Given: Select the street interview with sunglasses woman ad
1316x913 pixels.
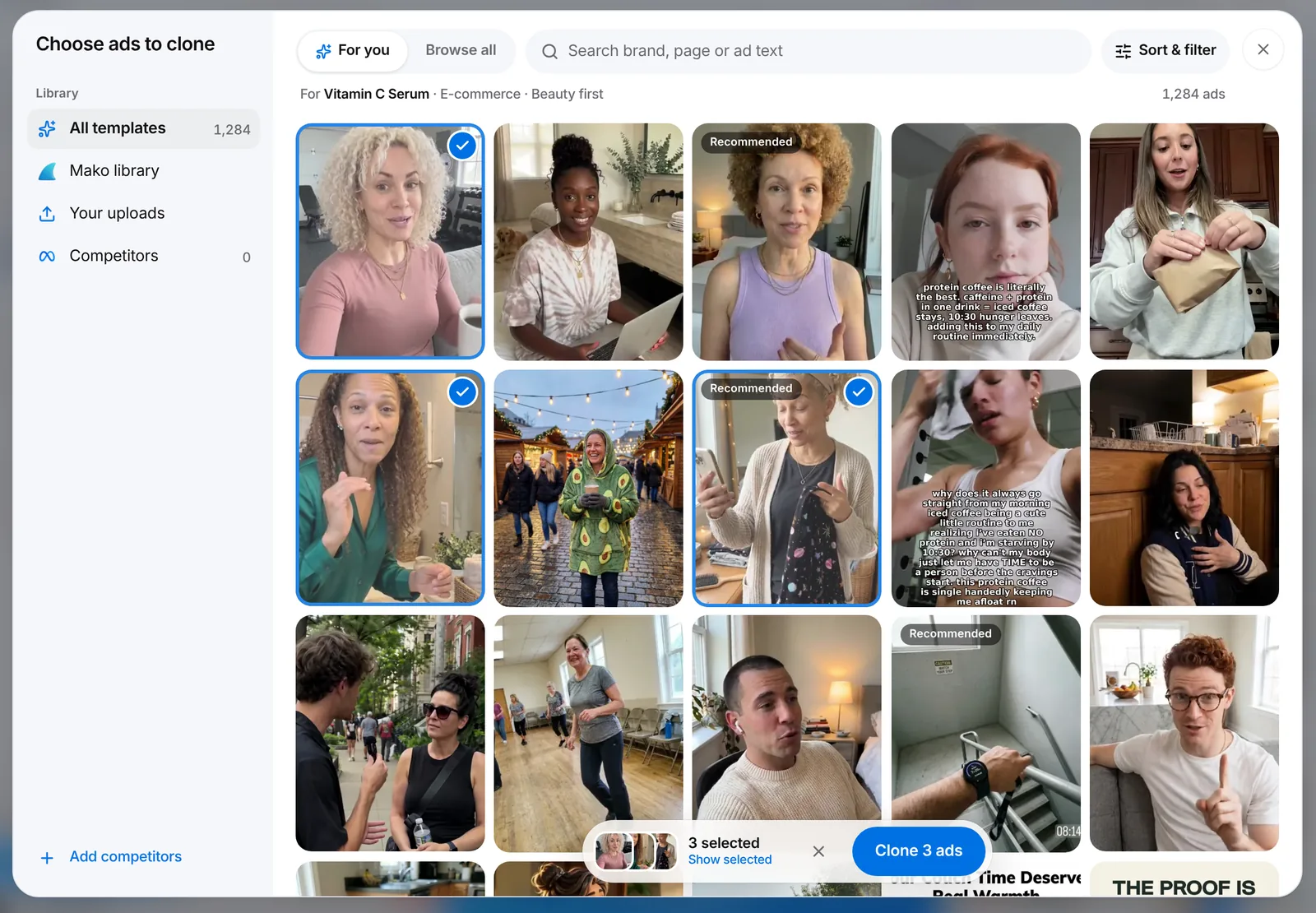Looking at the screenshot, I should point(390,734).
